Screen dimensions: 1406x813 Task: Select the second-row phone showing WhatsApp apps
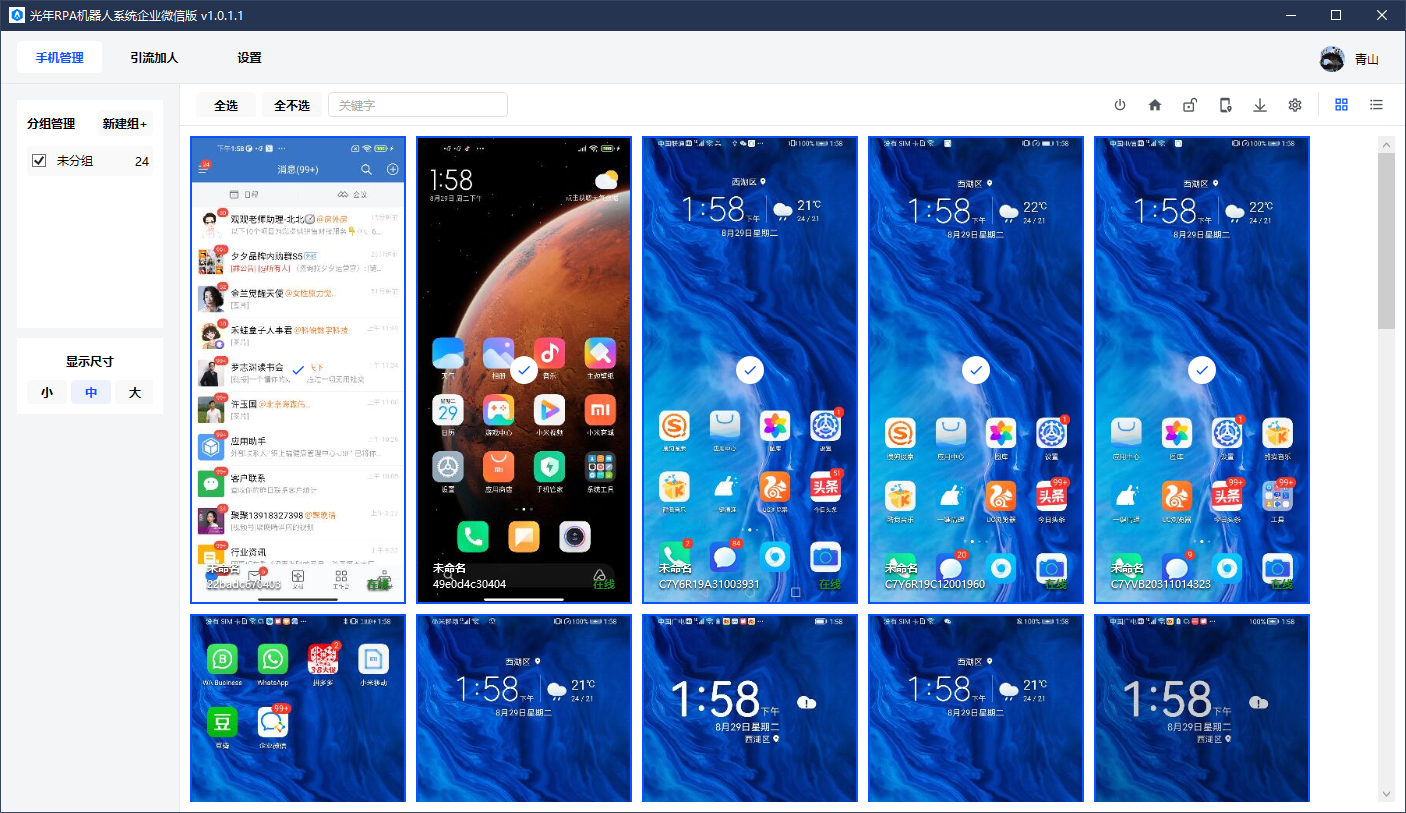pos(298,708)
